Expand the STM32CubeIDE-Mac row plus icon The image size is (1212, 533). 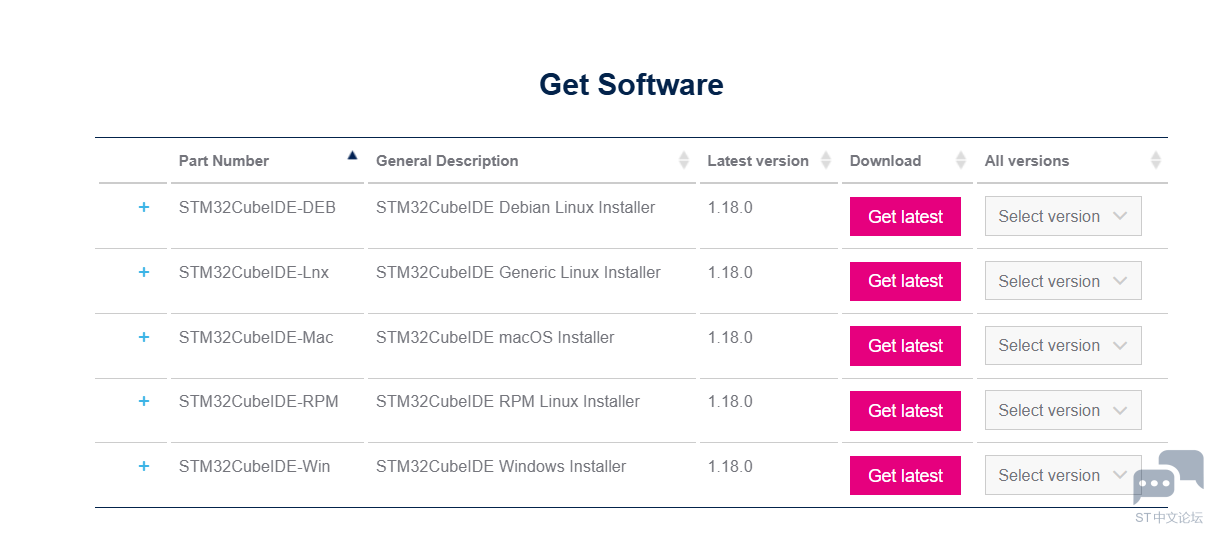pos(144,337)
